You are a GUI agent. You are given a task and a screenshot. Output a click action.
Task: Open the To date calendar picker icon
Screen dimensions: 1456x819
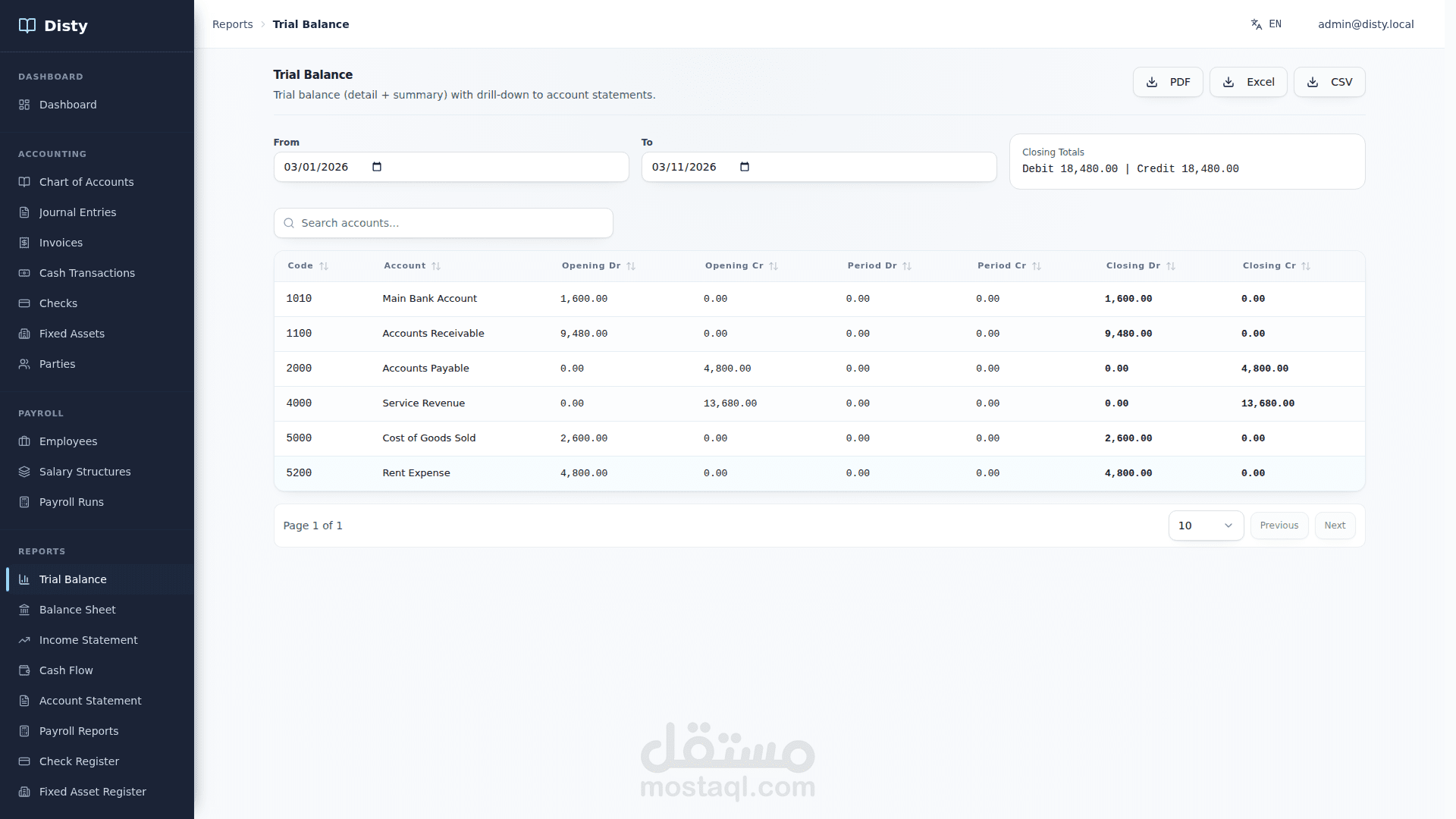[745, 167]
